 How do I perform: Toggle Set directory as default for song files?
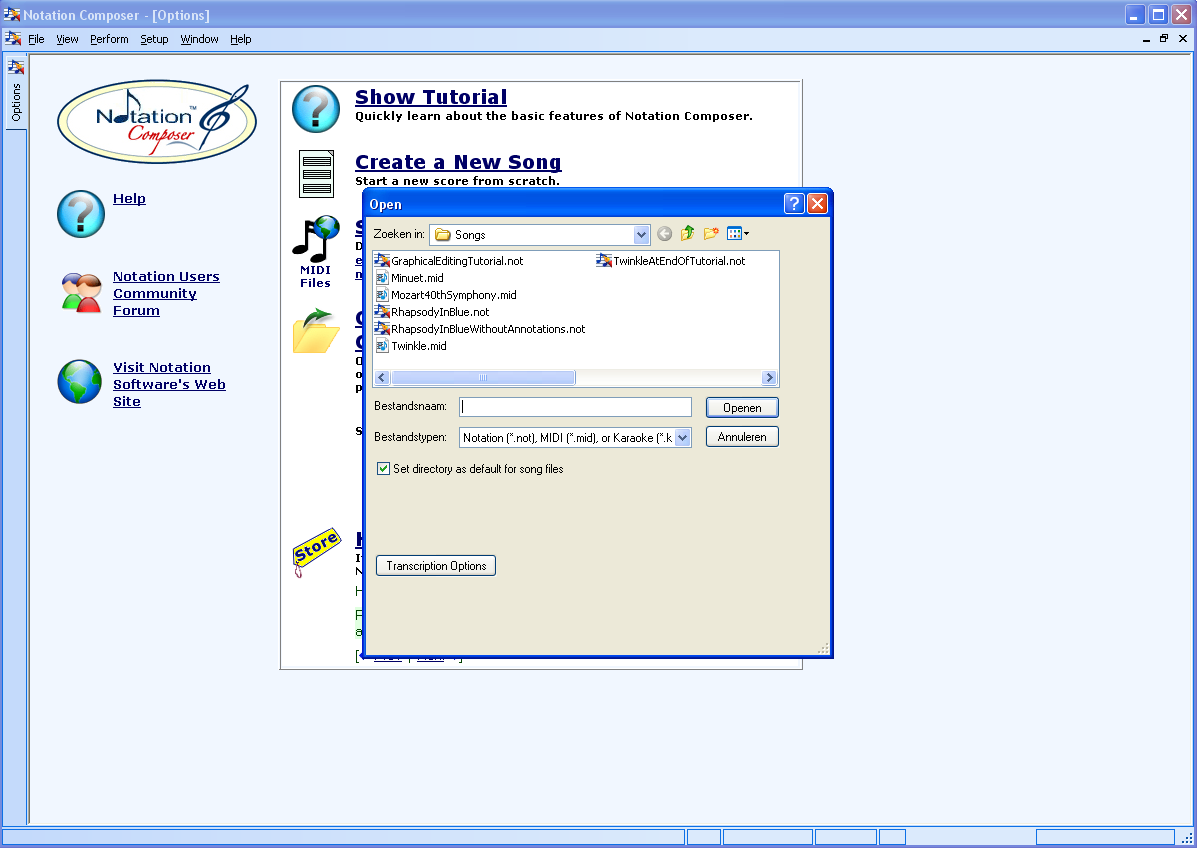click(383, 469)
